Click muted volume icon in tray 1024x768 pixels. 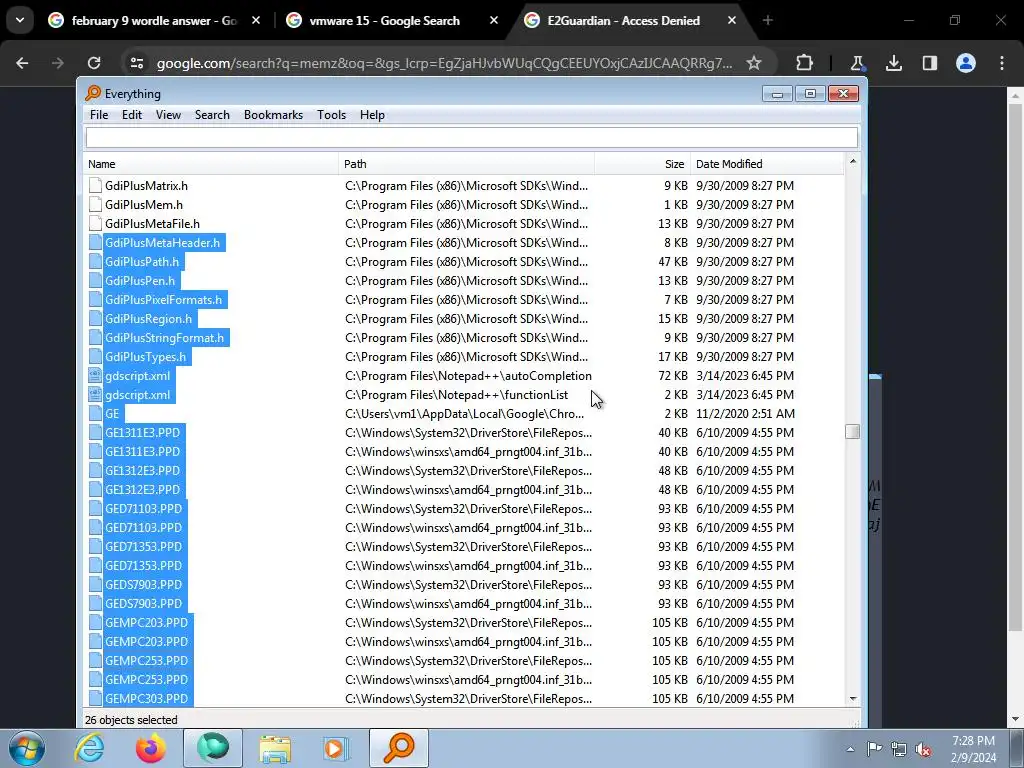[x=923, y=749]
